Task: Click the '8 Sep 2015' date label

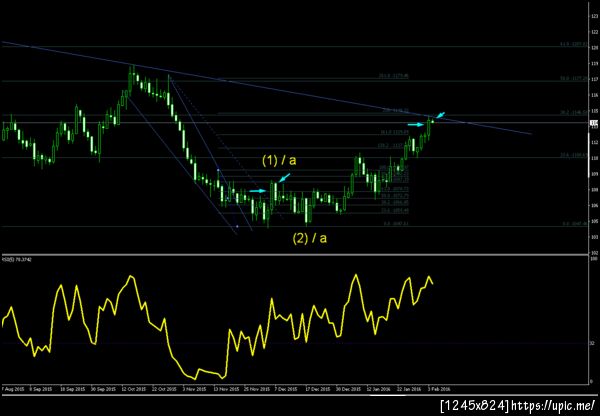Action: 41,389
